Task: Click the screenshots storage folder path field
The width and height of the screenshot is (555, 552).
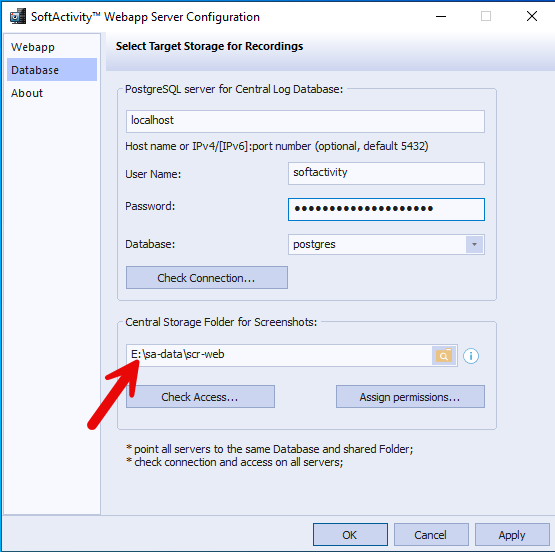Action: tap(279, 355)
